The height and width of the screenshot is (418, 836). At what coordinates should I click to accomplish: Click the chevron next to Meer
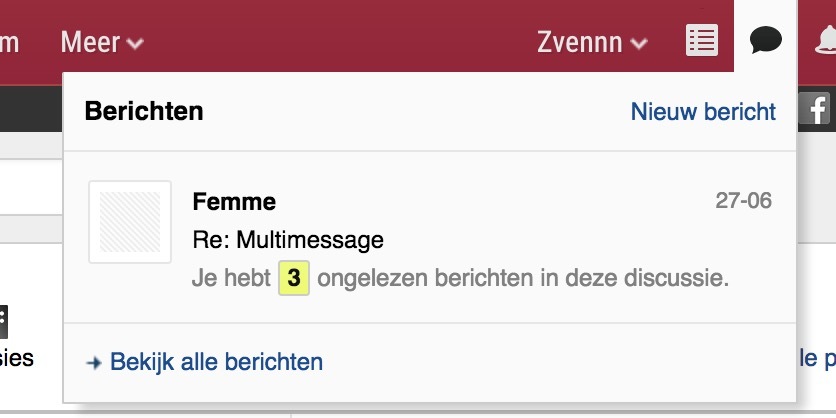(x=135, y=44)
